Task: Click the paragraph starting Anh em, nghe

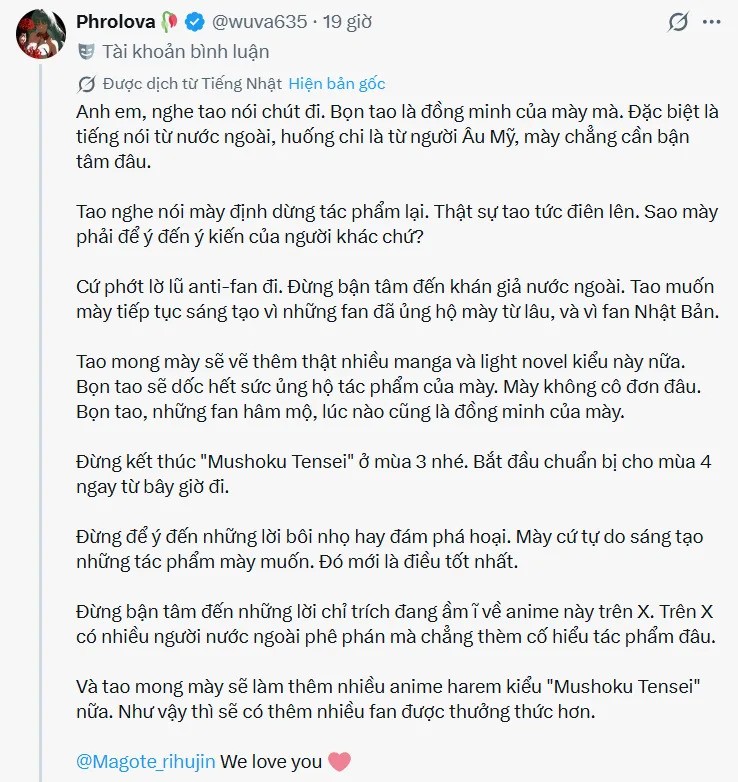Action: coord(397,137)
